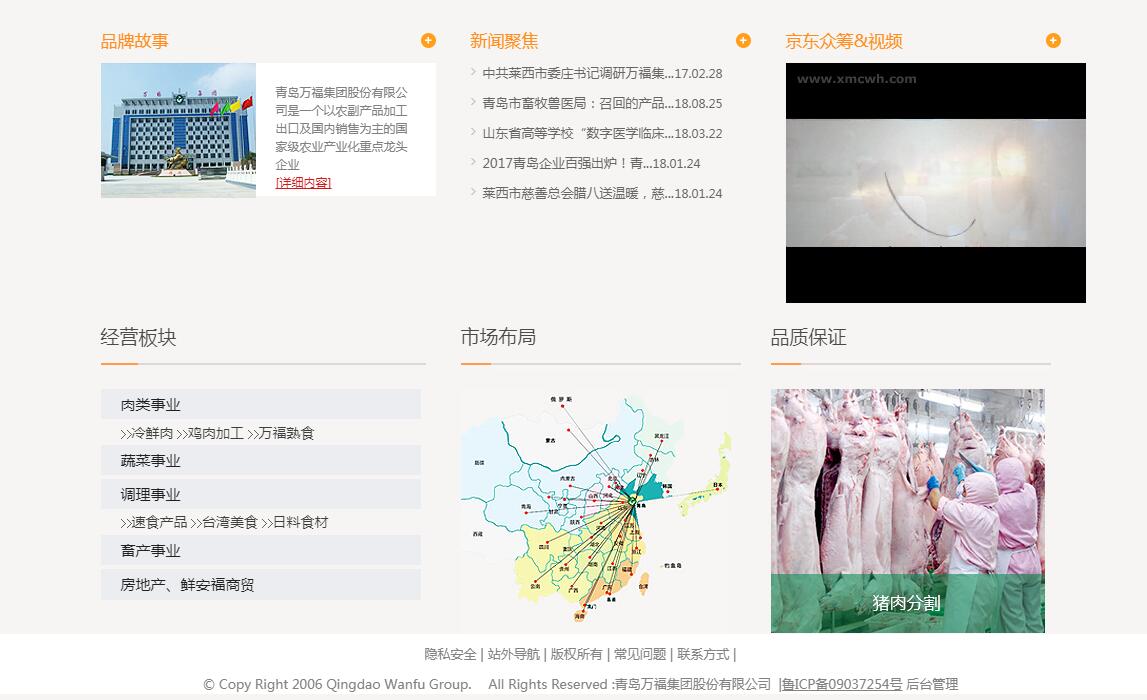The width and height of the screenshot is (1147, 700).
Task: Open more content via 京东众筹&视频 plus icon
Action: point(1053,40)
